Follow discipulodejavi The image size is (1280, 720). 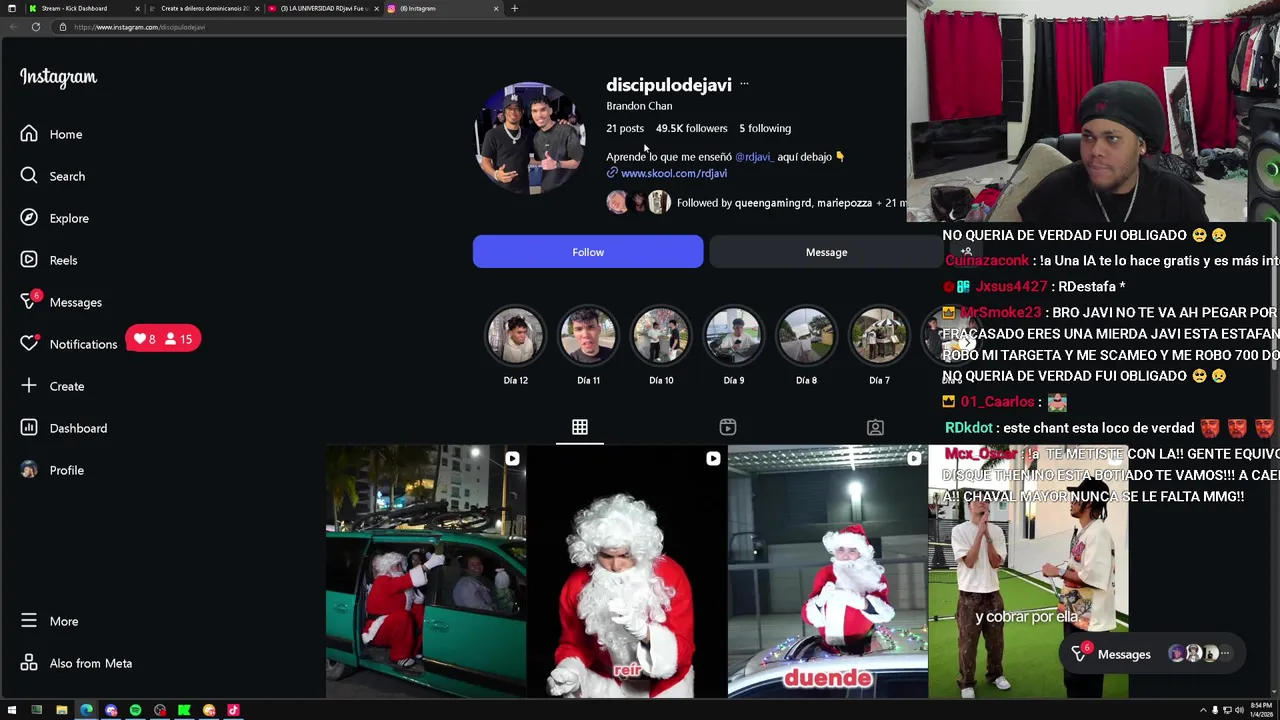[588, 252]
